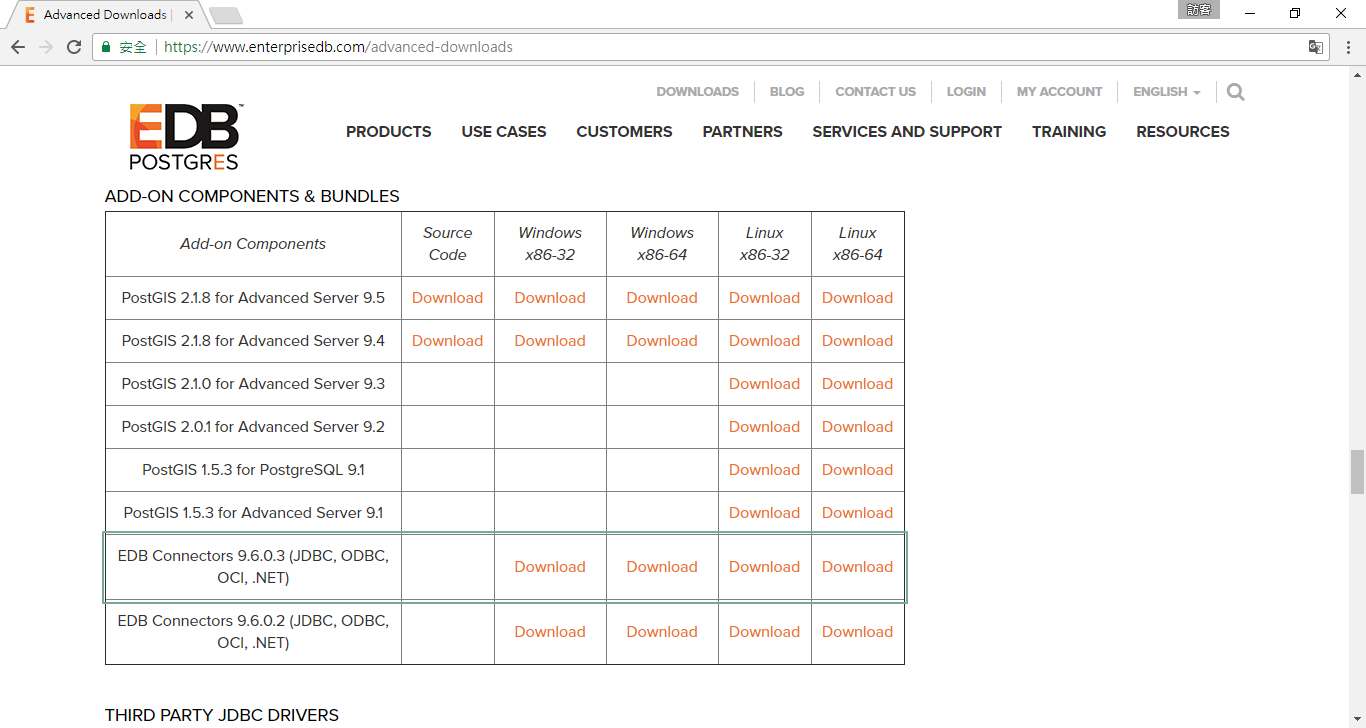This screenshot has width=1366, height=728.
Task: Download EDB Connectors 9.6.0.3 Windows x86-32
Action: [550, 567]
